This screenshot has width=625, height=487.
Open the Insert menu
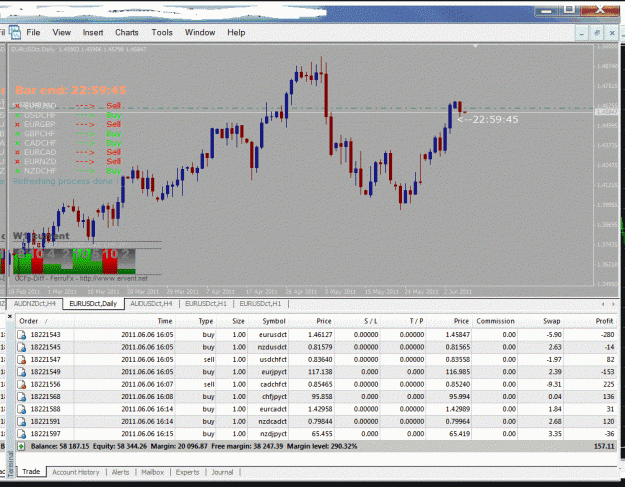[x=93, y=32]
